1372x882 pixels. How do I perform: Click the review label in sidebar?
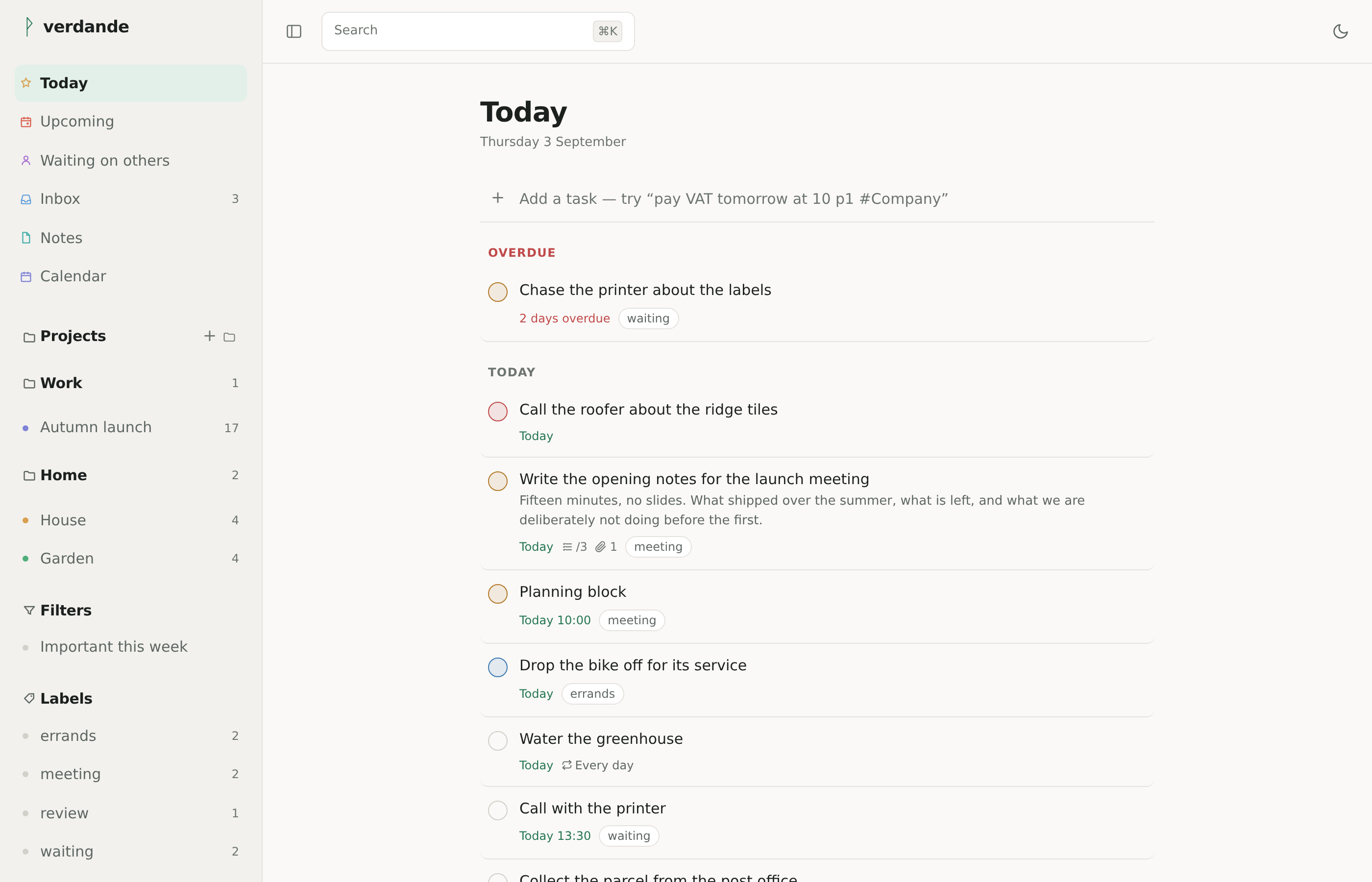130,813
